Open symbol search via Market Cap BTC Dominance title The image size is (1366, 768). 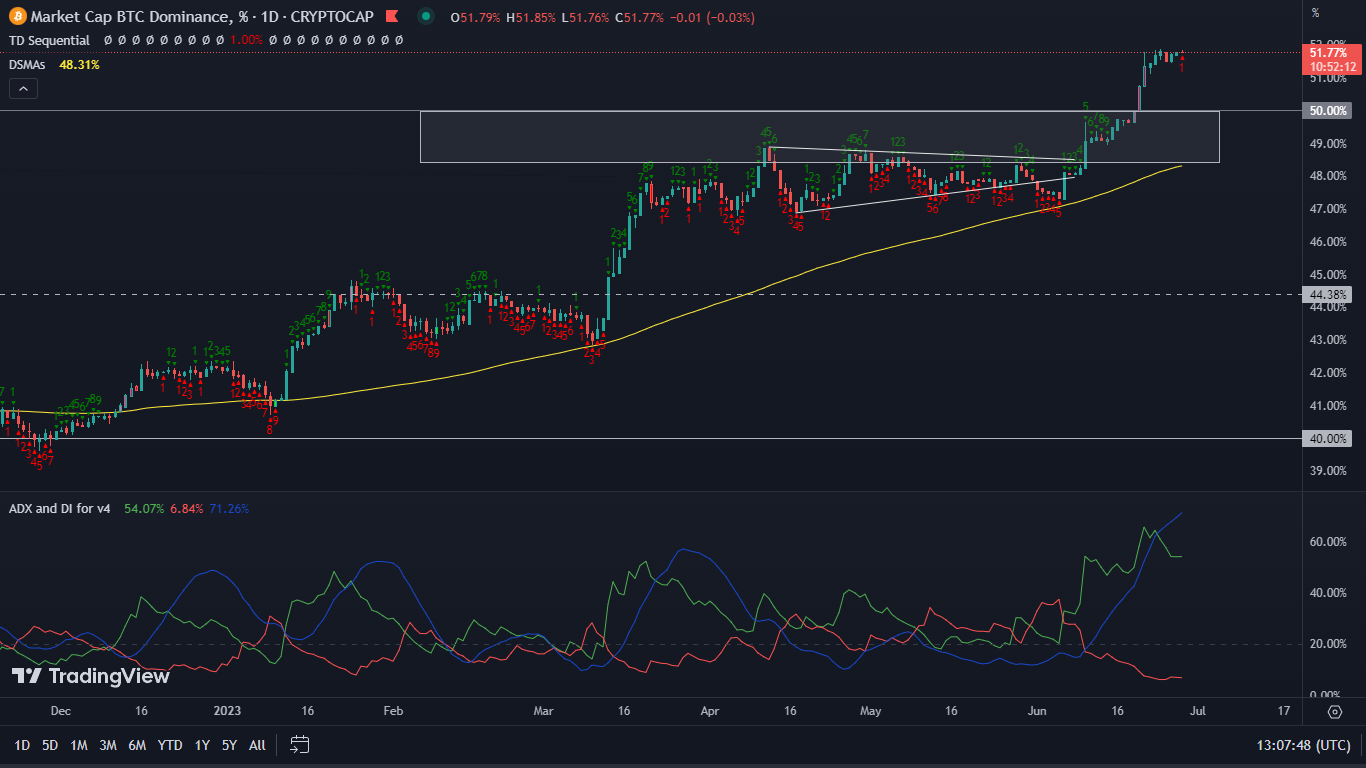[x=200, y=17]
